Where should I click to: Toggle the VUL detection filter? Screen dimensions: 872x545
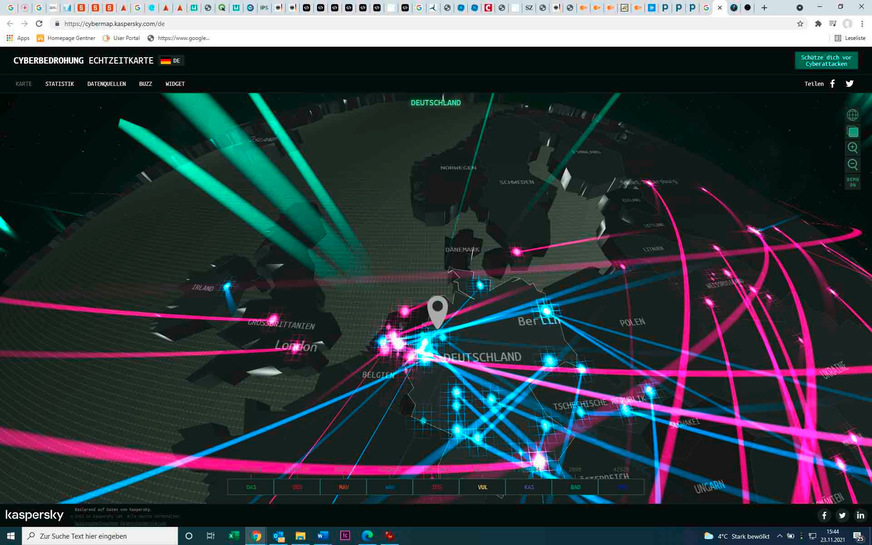482,487
